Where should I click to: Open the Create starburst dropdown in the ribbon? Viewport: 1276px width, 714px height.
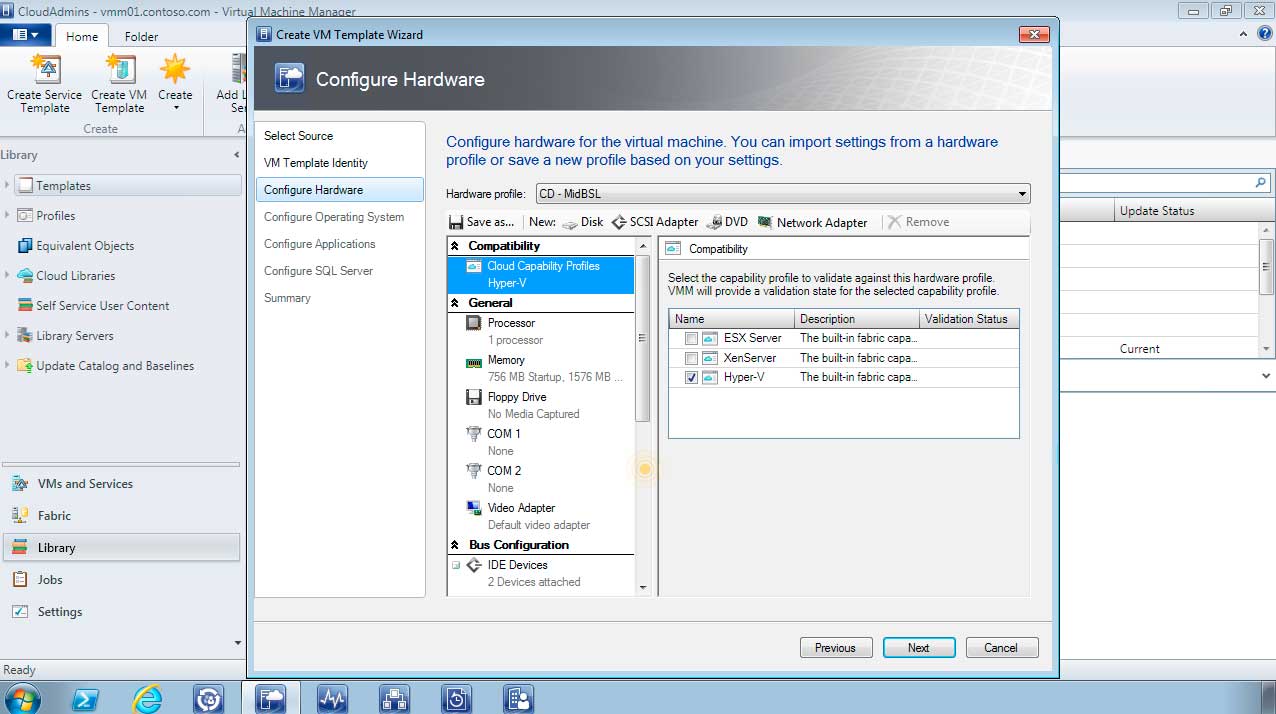(175, 84)
